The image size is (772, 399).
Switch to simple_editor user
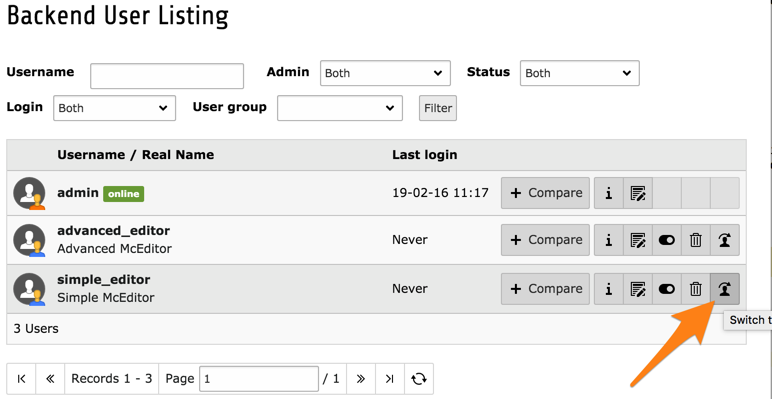pyautogui.click(x=725, y=289)
